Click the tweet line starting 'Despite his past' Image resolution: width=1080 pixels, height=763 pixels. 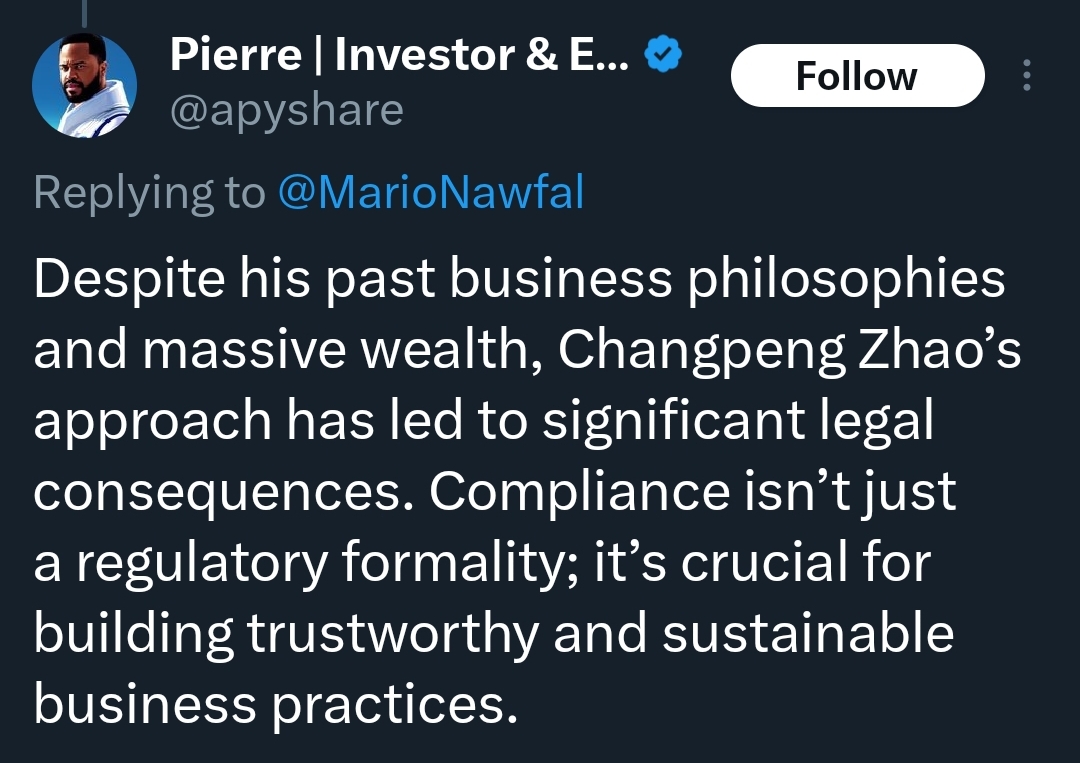pos(519,279)
